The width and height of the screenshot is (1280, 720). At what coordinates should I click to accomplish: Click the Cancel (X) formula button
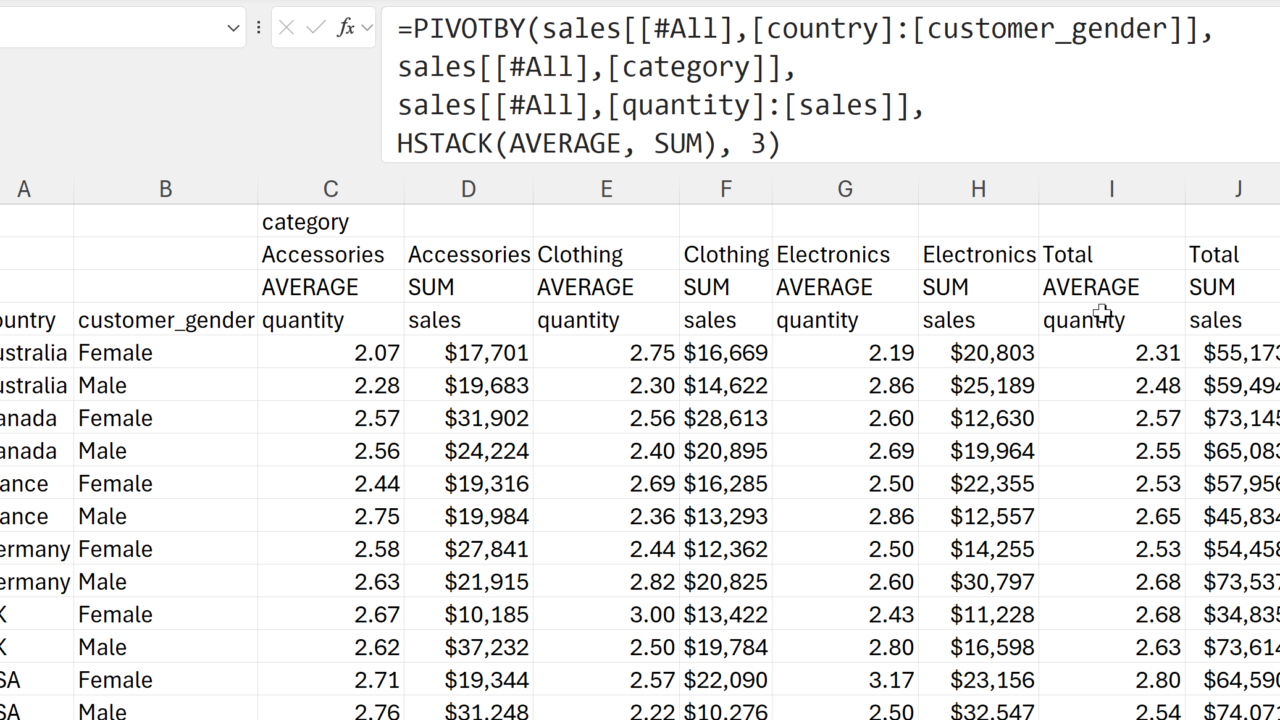[286, 28]
